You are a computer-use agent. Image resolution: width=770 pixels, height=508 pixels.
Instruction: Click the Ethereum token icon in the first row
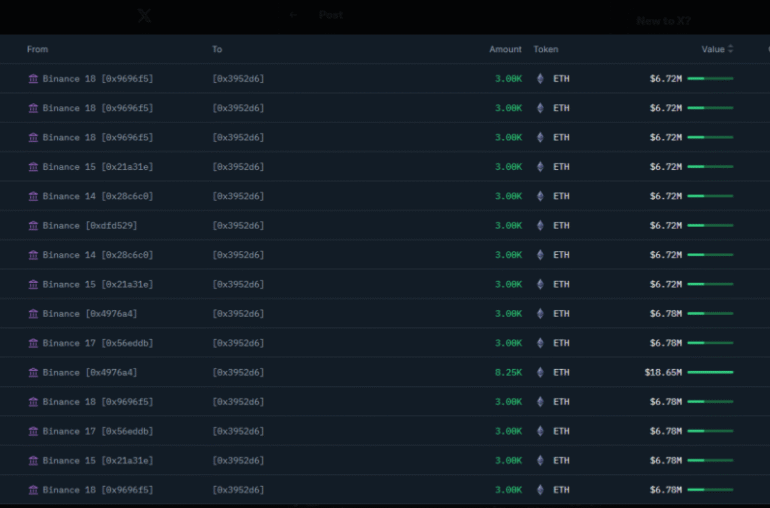(541, 79)
